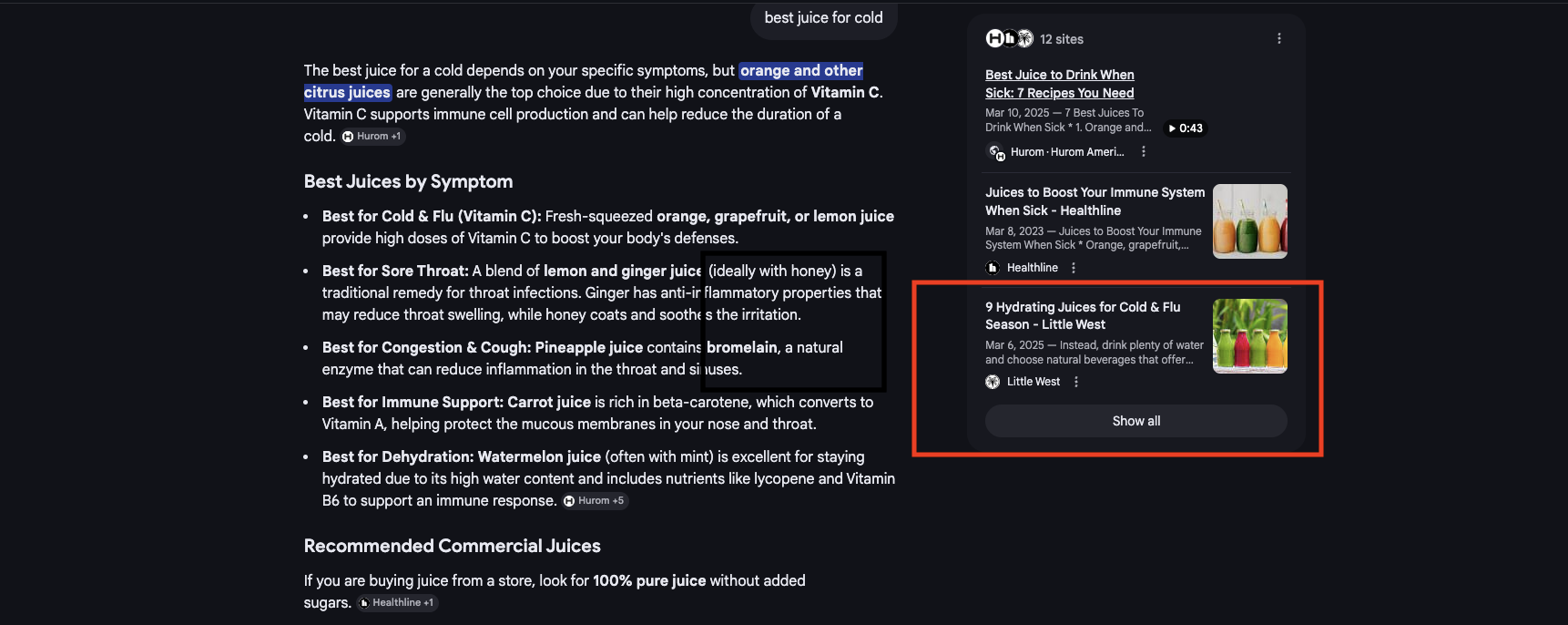Open more options for Hurom source
This screenshot has width=1568, height=625.
(1144, 152)
